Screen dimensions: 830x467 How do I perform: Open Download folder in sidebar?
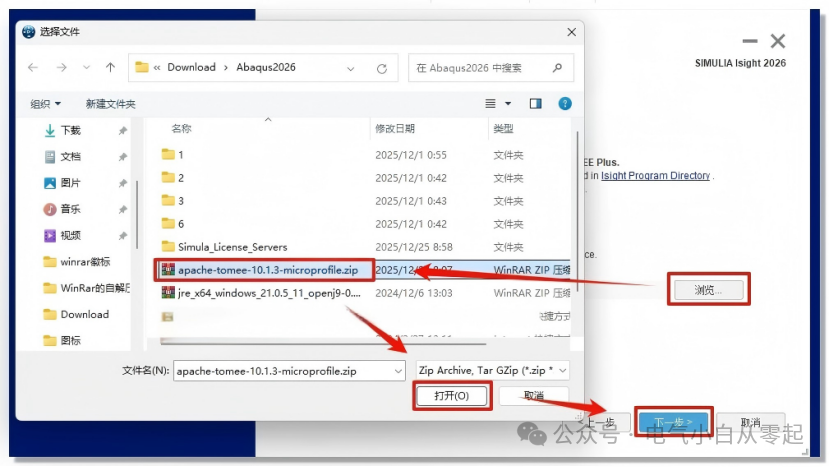84,314
